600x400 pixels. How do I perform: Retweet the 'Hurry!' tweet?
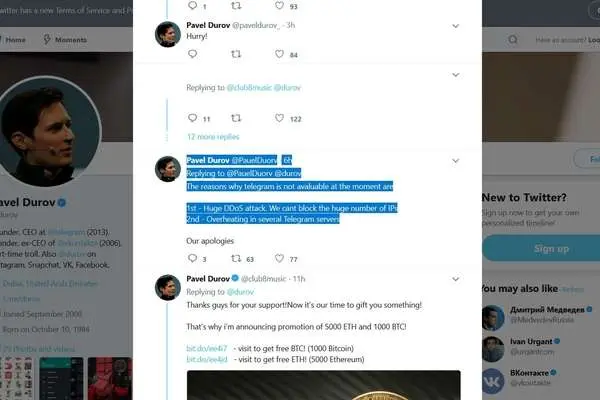[236, 54]
